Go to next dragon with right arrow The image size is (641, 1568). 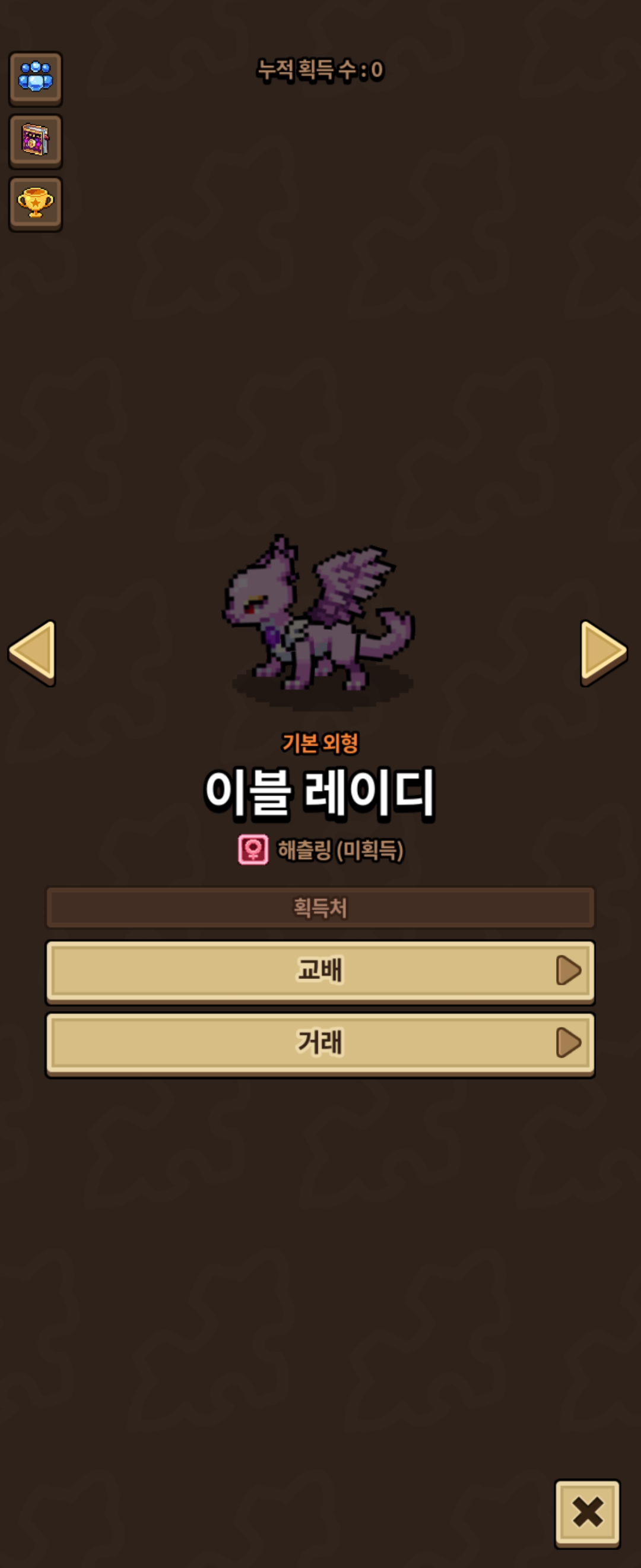coord(603,653)
